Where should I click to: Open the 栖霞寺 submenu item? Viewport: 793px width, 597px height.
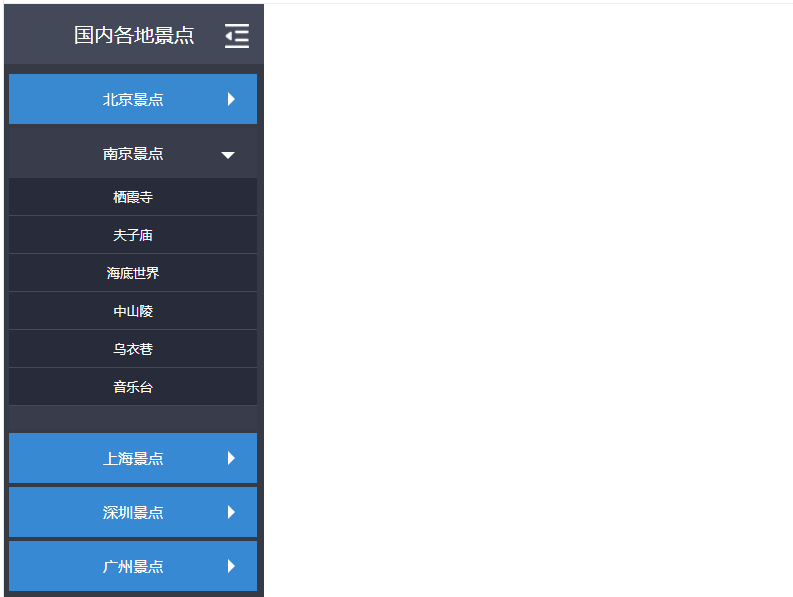[x=133, y=197]
